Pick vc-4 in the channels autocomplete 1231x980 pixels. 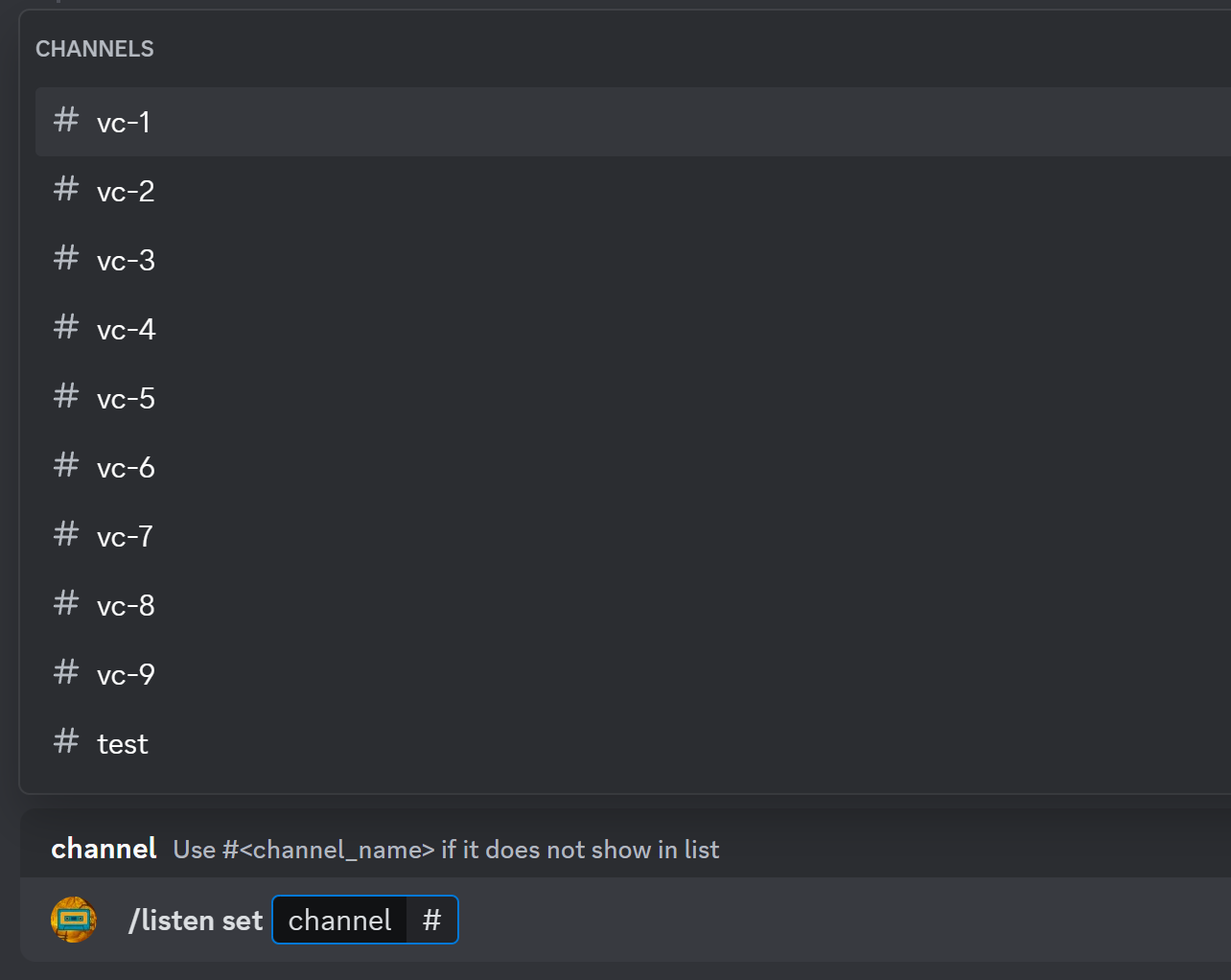(x=126, y=330)
